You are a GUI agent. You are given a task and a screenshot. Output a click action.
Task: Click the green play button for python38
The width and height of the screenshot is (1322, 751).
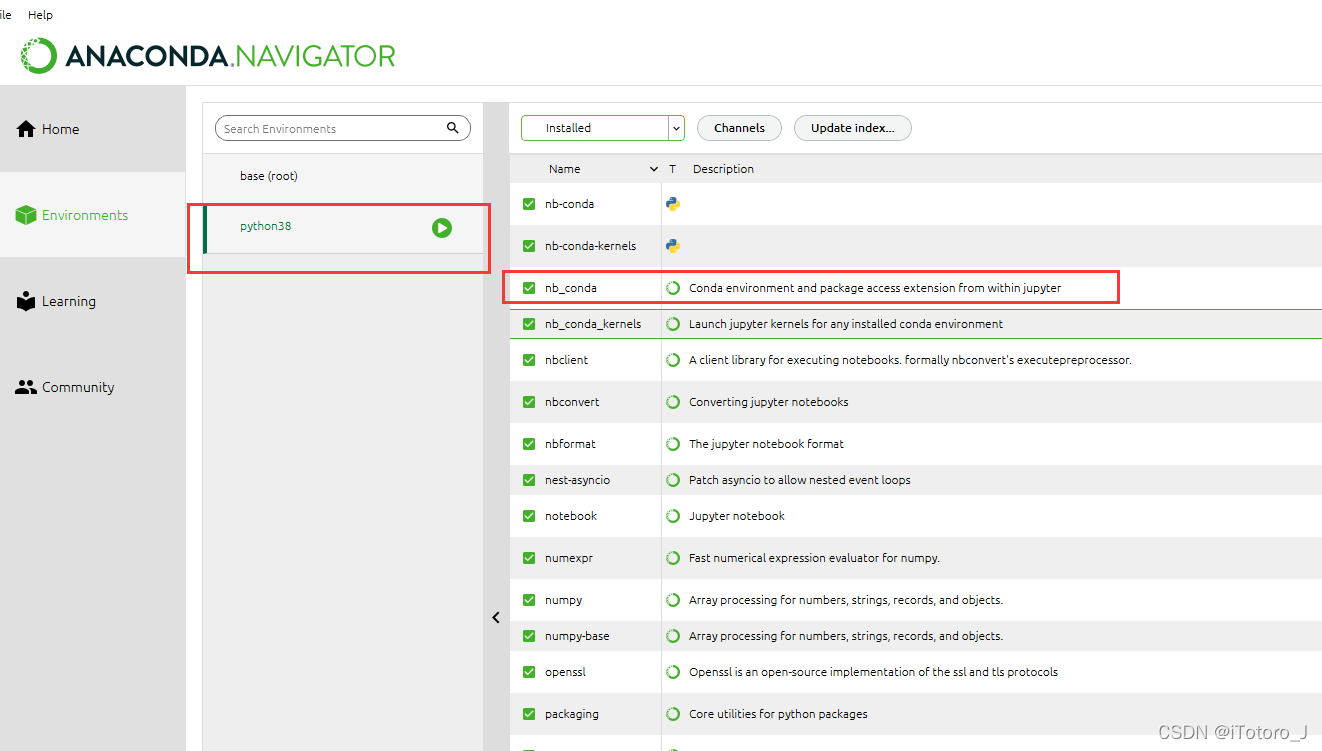[x=442, y=228]
